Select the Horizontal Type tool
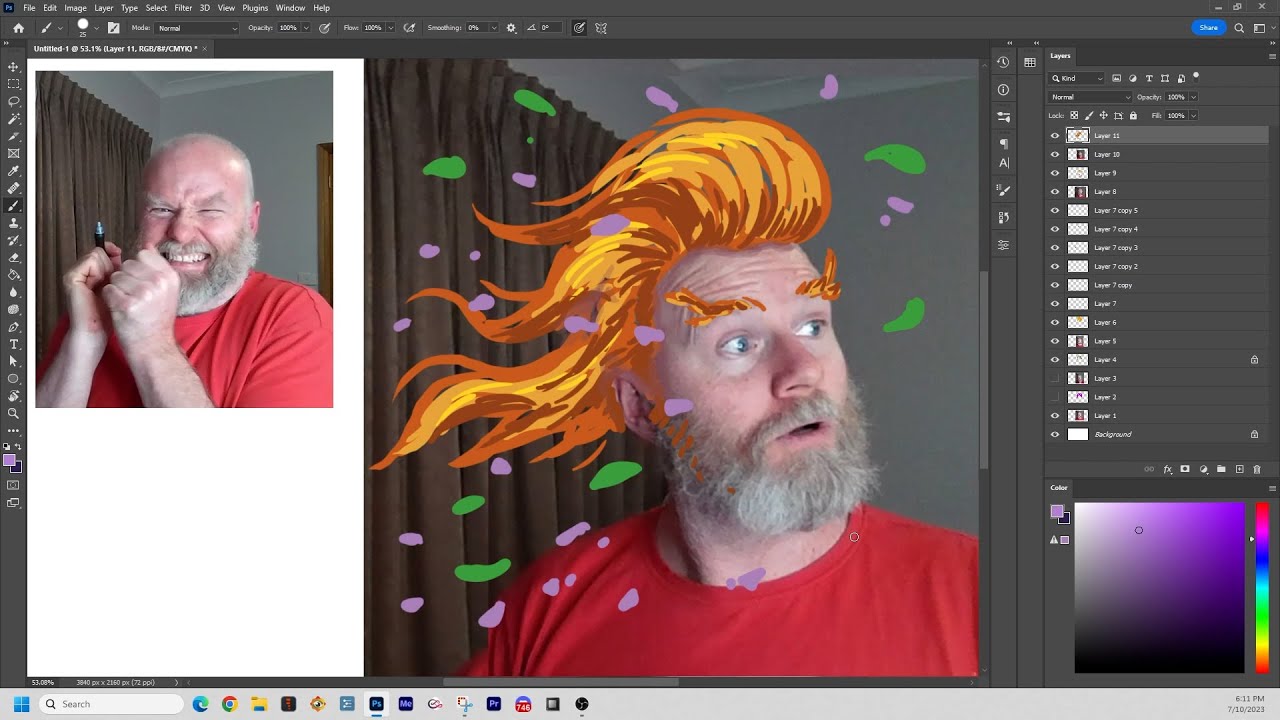The width and height of the screenshot is (1280, 720). pyautogui.click(x=13, y=344)
